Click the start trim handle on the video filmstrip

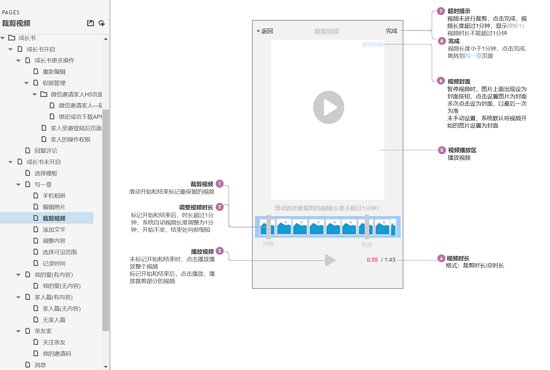(268, 227)
